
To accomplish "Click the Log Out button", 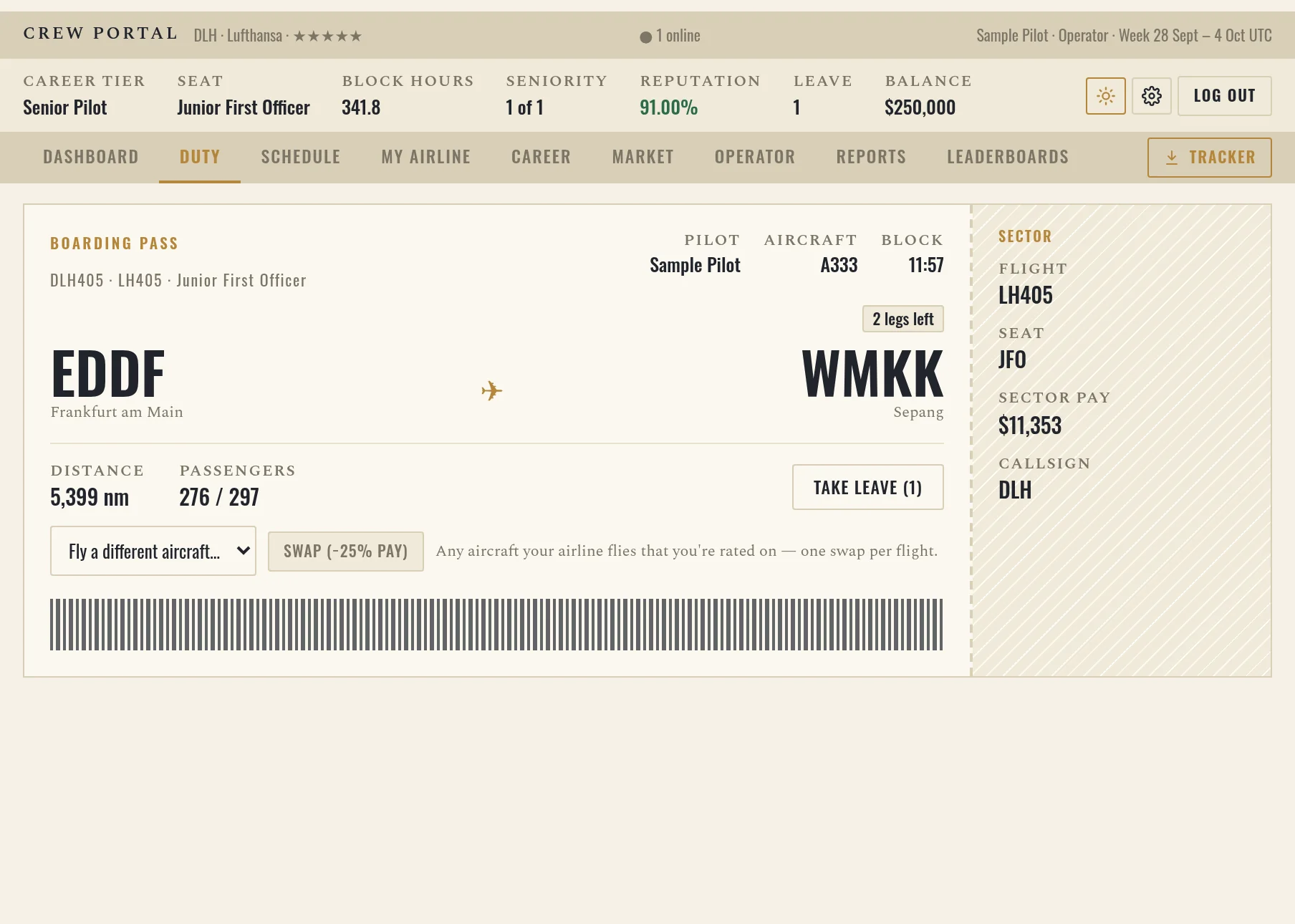I will click(x=1225, y=96).
